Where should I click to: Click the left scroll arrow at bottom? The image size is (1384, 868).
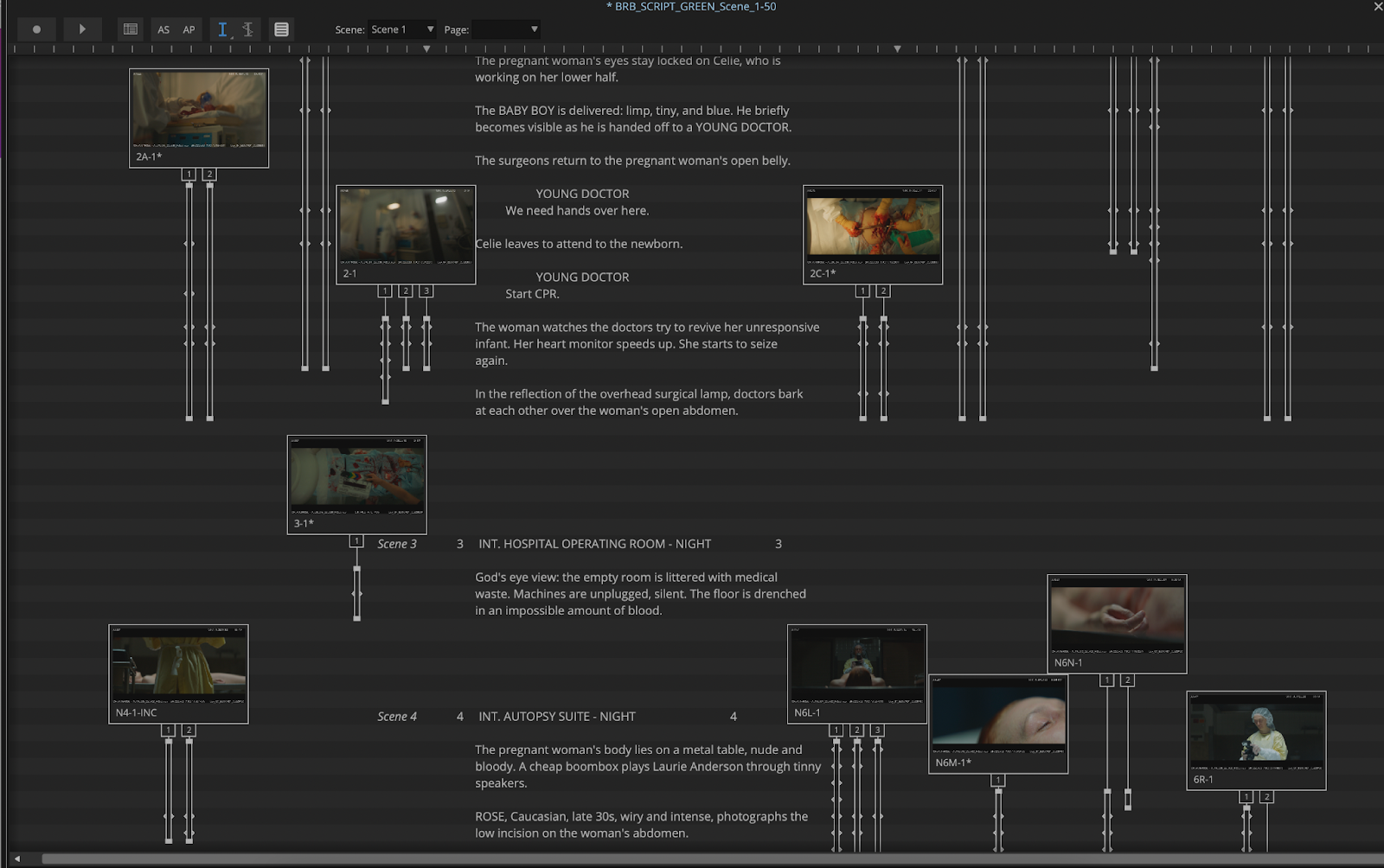(16, 858)
